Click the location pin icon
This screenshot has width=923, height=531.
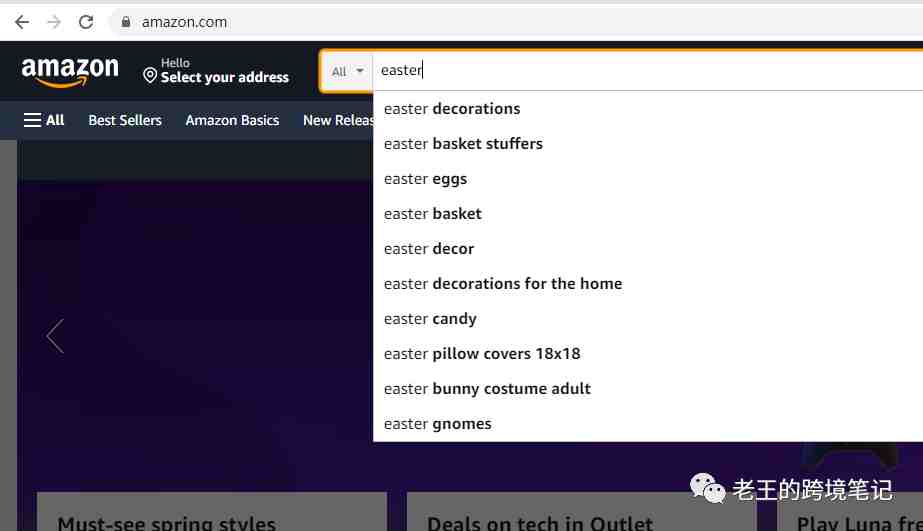click(x=150, y=76)
